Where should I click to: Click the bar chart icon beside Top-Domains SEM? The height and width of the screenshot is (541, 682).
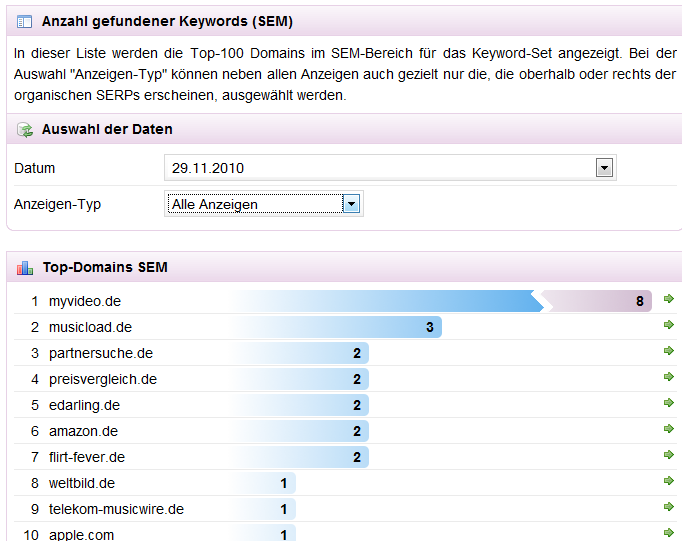(25, 267)
